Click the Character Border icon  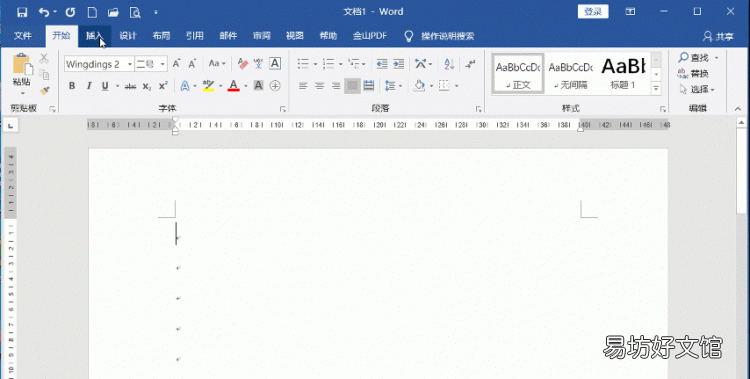click(275, 64)
